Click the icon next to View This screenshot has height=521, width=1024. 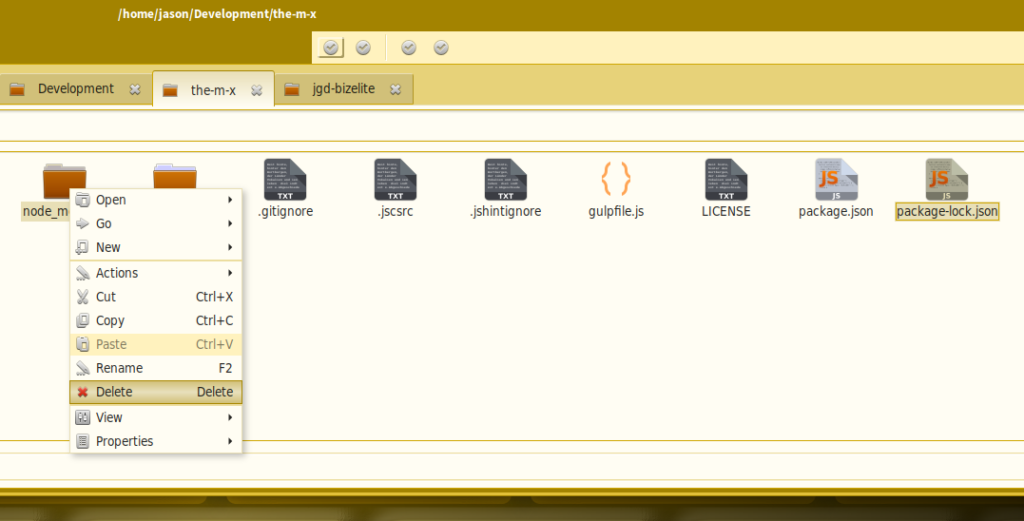82,417
